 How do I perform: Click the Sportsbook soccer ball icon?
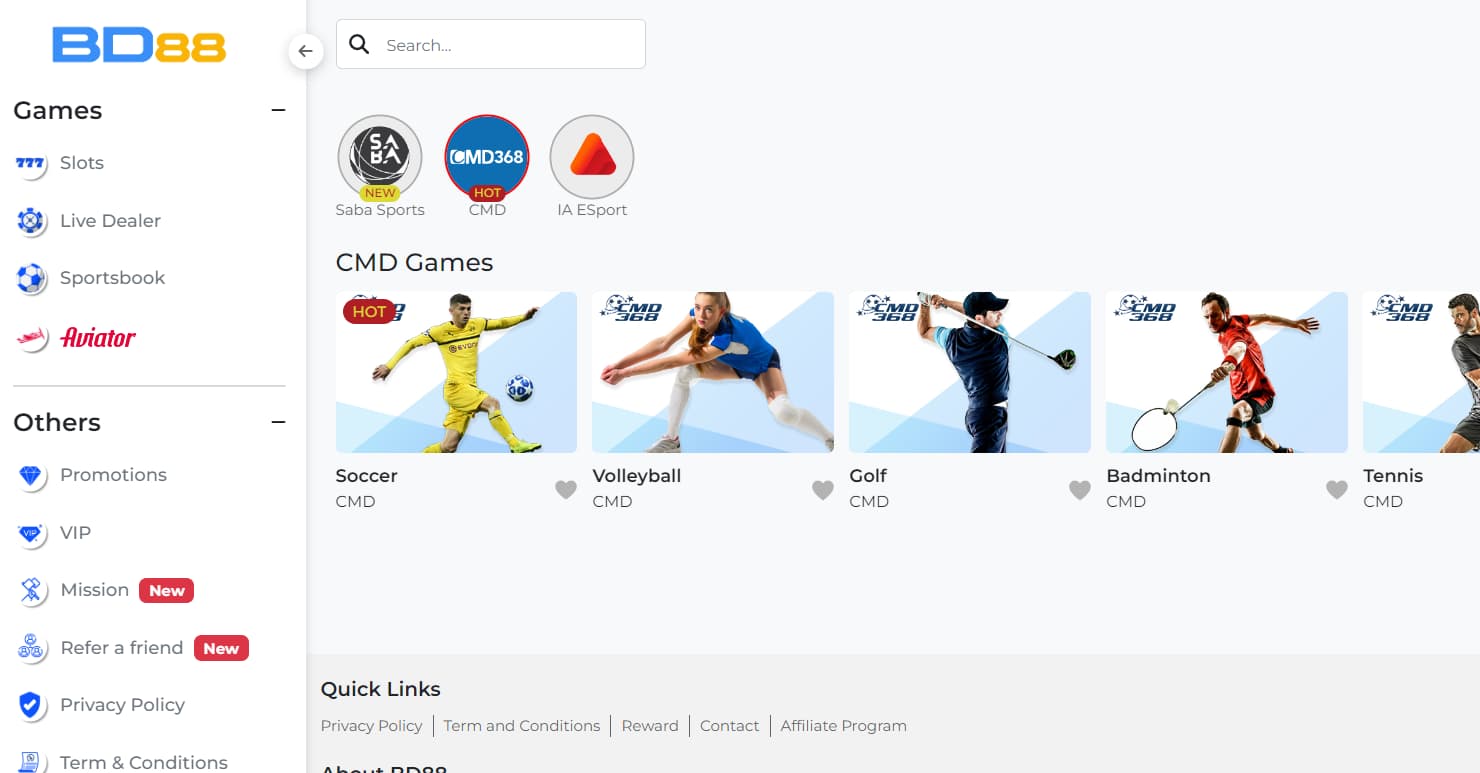point(31,278)
